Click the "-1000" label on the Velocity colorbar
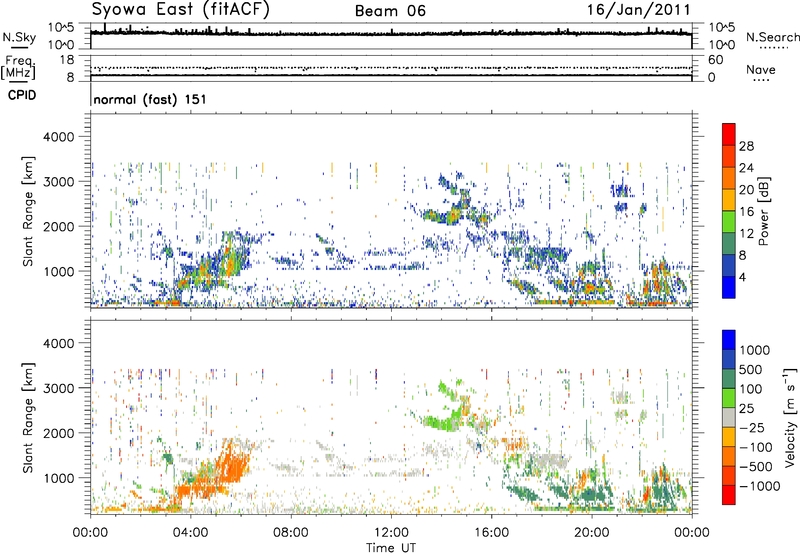 [x=759, y=486]
